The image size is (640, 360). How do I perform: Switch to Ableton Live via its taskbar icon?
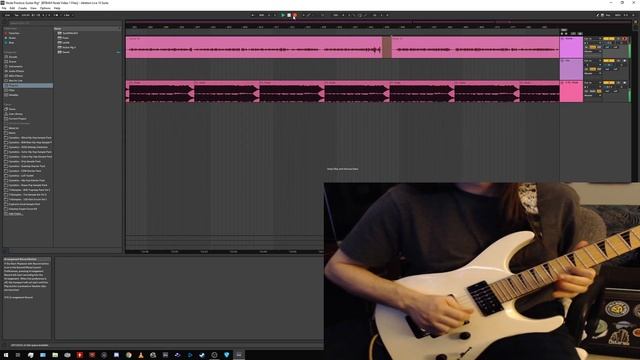[x=239, y=355]
